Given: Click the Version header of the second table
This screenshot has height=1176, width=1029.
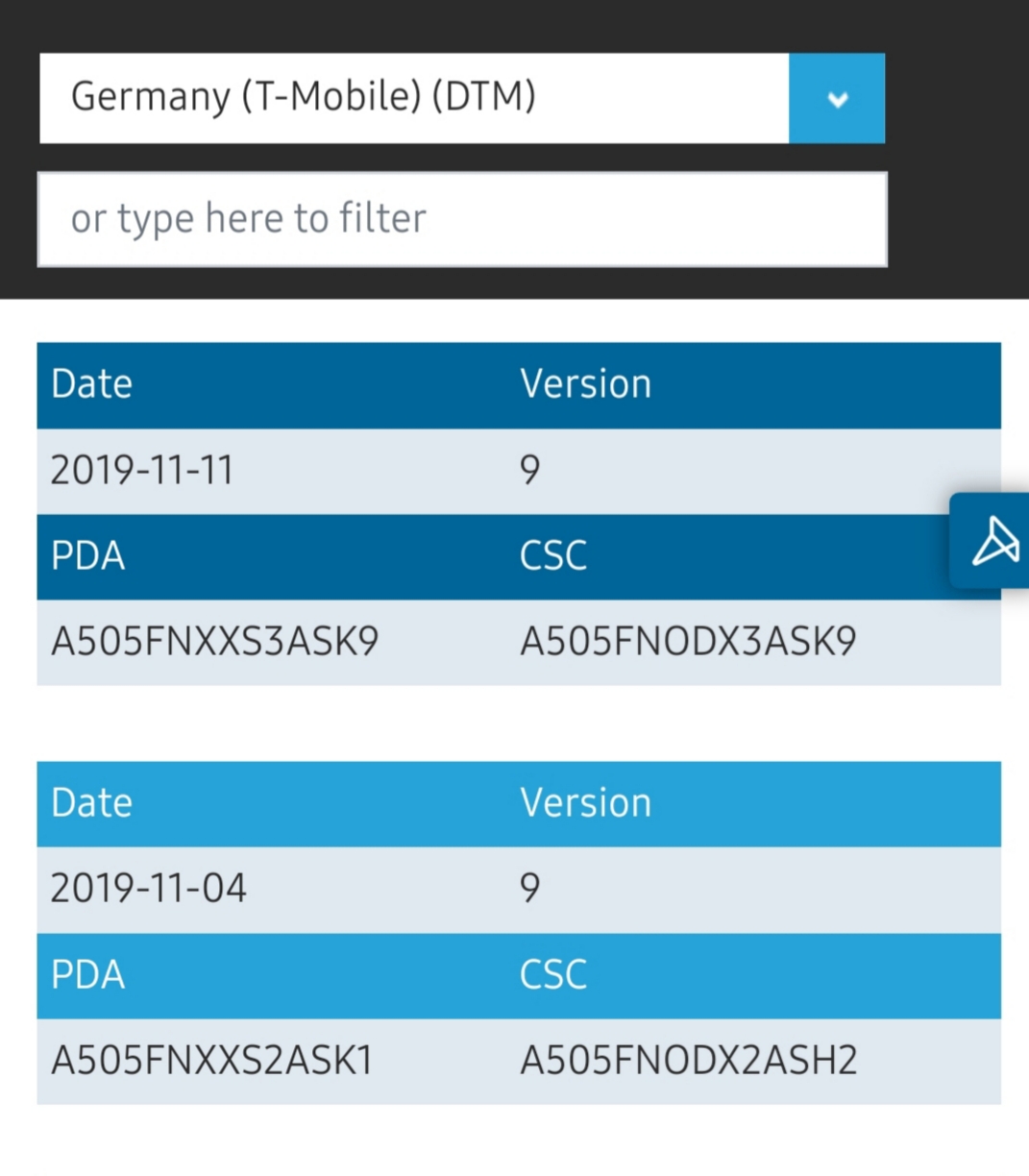Looking at the screenshot, I should coord(586,803).
